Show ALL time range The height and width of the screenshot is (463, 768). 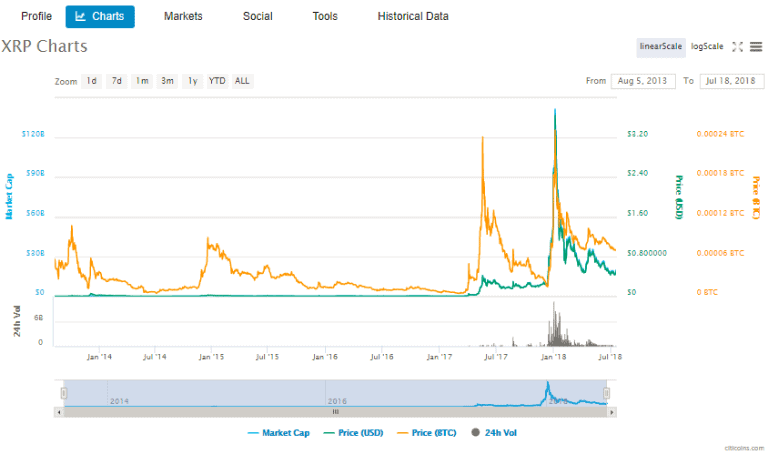pyautogui.click(x=242, y=81)
